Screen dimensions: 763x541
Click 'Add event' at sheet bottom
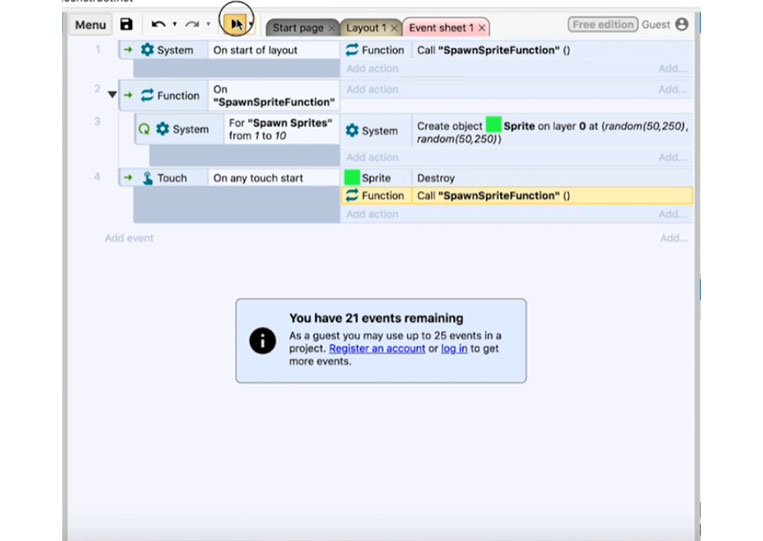tap(129, 238)
